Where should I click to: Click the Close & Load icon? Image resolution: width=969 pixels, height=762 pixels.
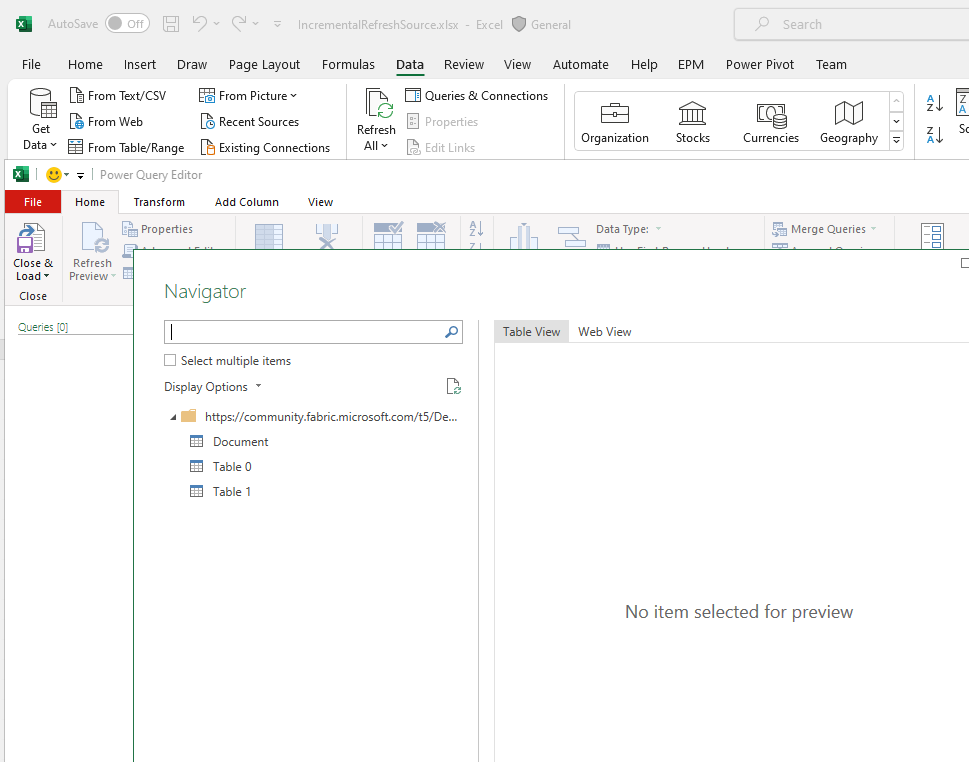[31, 238]
